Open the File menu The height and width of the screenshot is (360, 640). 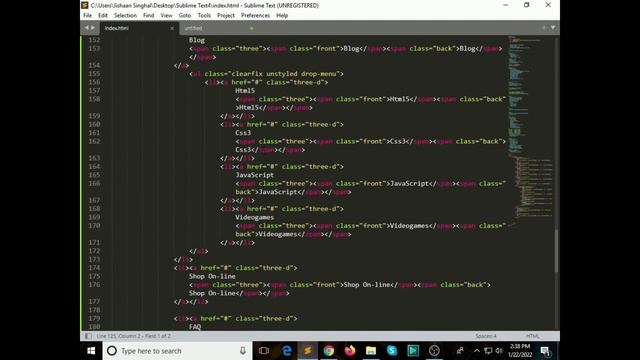click(87, 16)
